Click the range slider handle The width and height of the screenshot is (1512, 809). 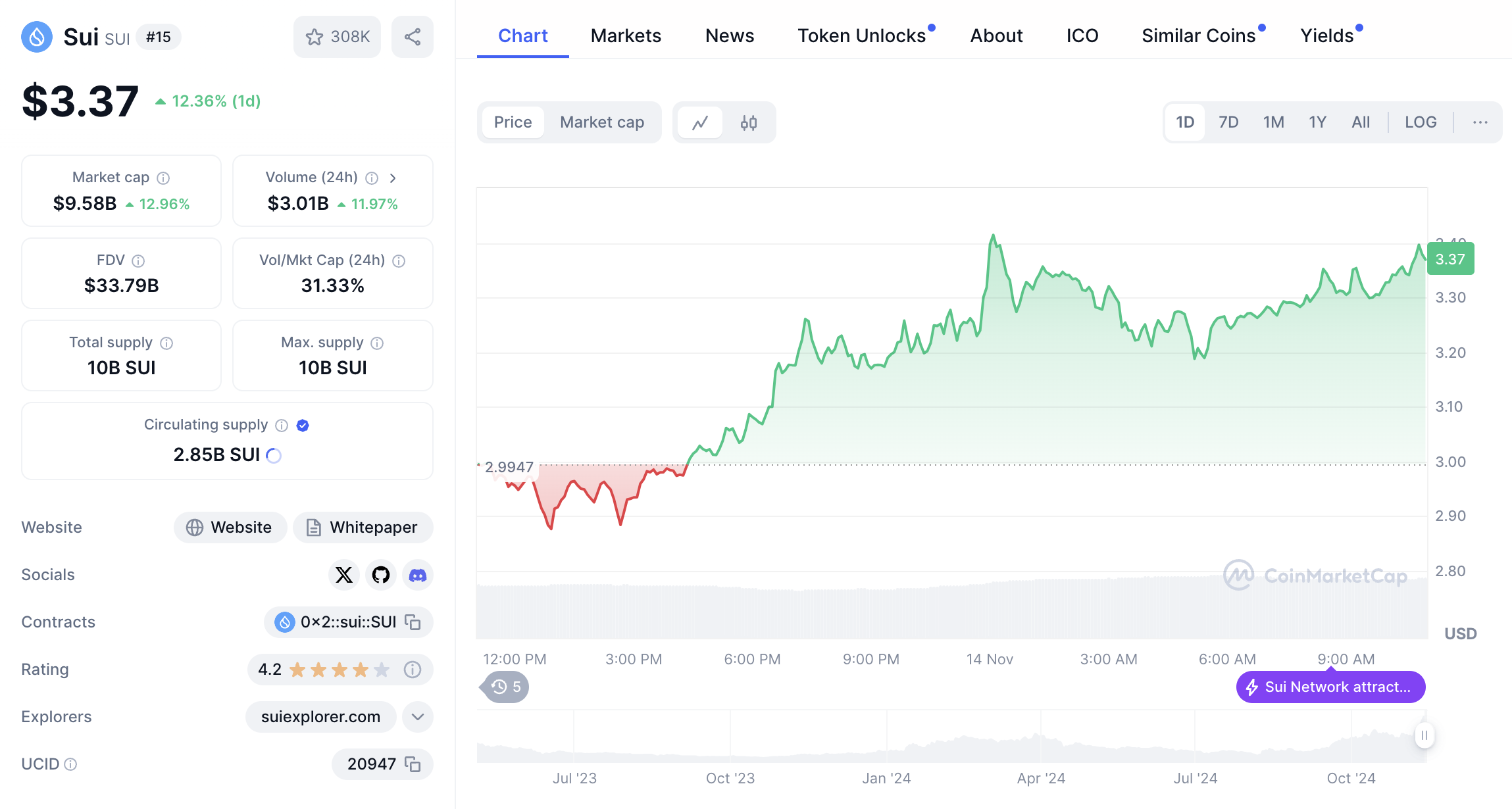click(x=1424, y=735)
